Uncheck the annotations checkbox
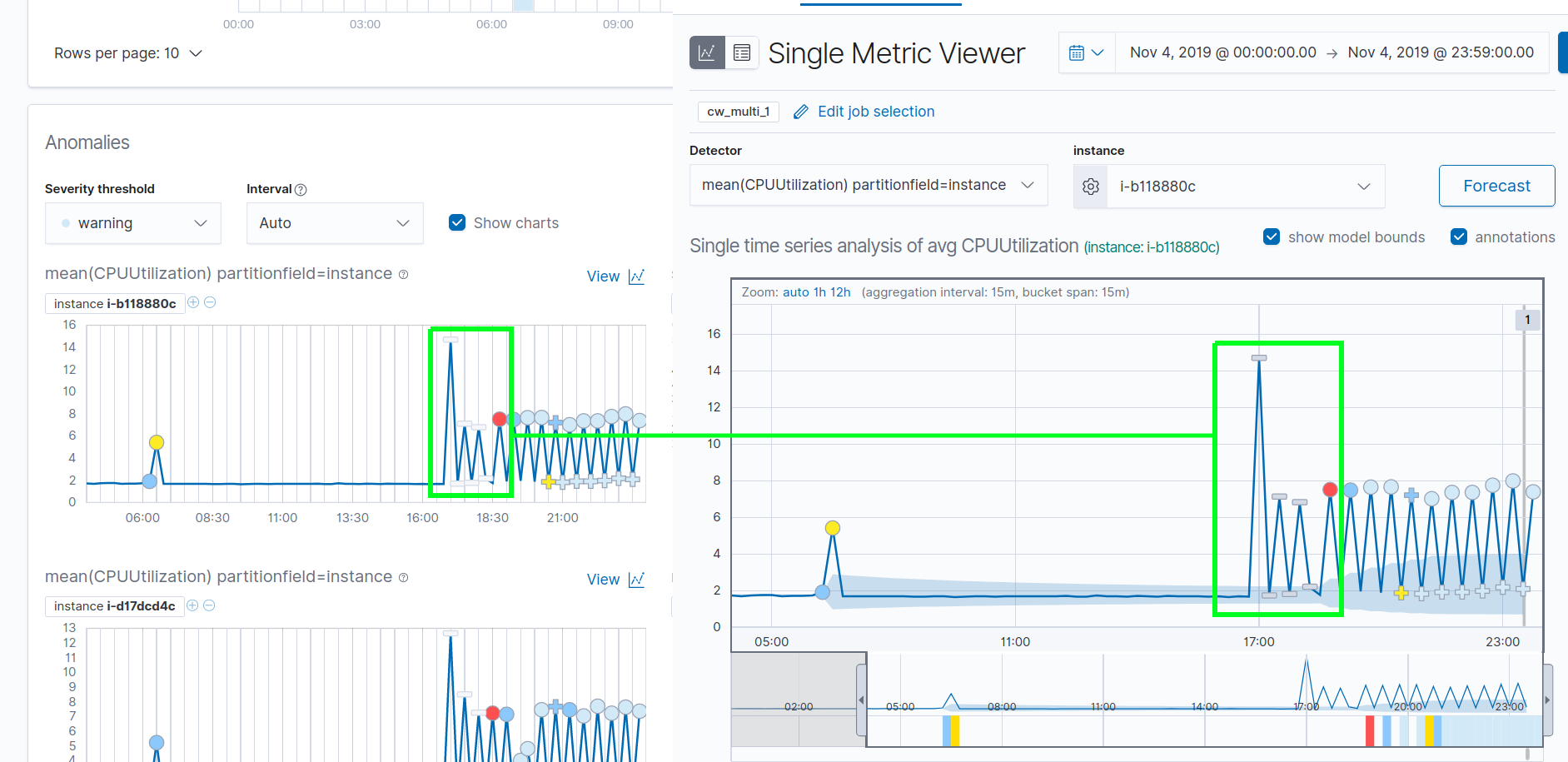This screenshot has height=762, width=1568. (x=1459, y=237)
